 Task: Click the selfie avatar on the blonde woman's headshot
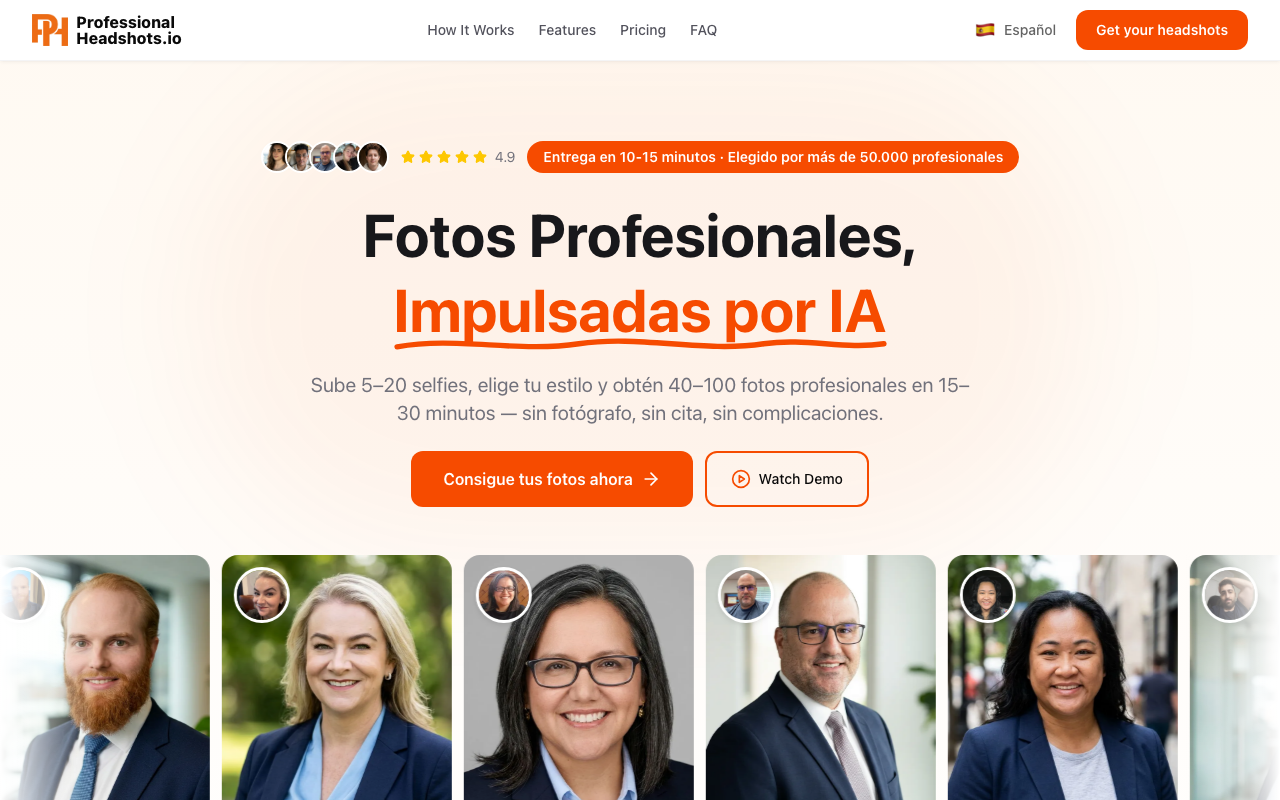tap(262, 595)
